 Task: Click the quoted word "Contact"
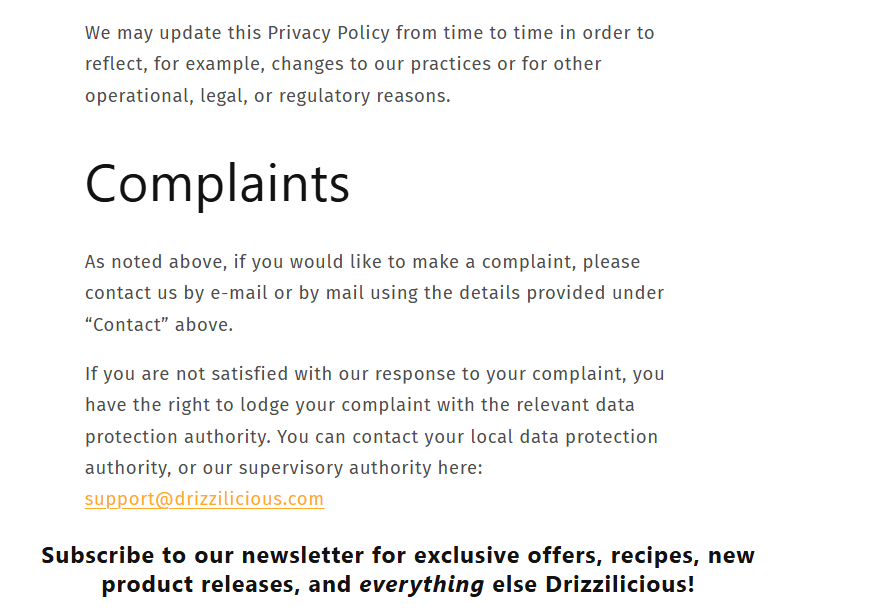[125, 325]
